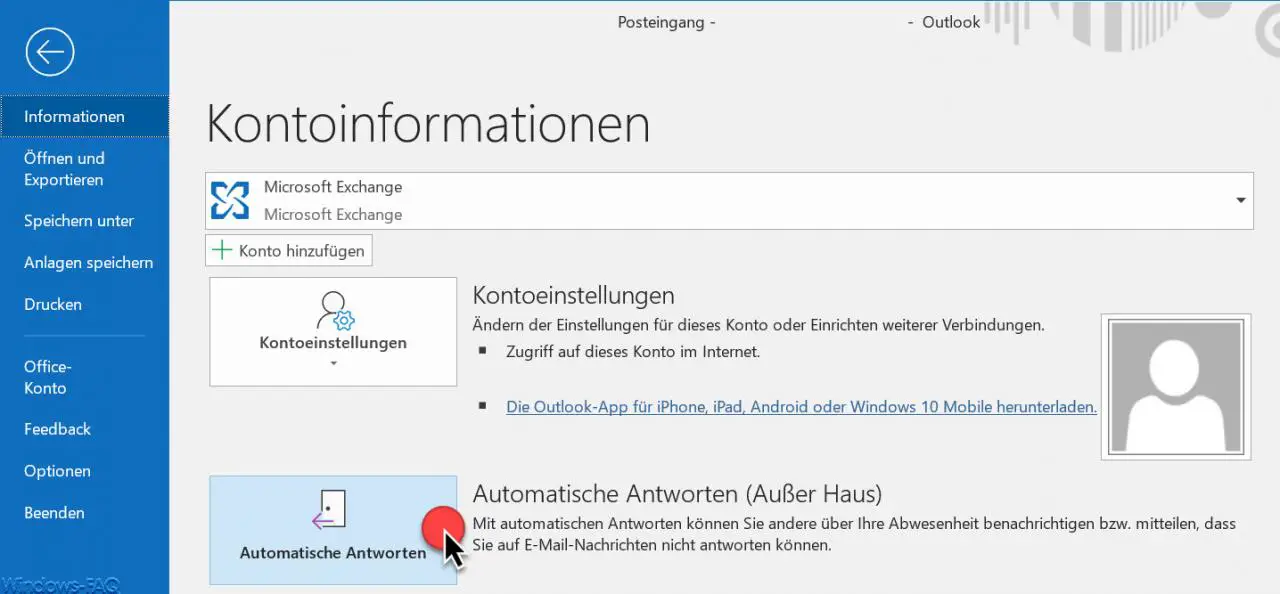
Task: Click the Kontoeinstellungen section heading
Action: pos(573,296)
